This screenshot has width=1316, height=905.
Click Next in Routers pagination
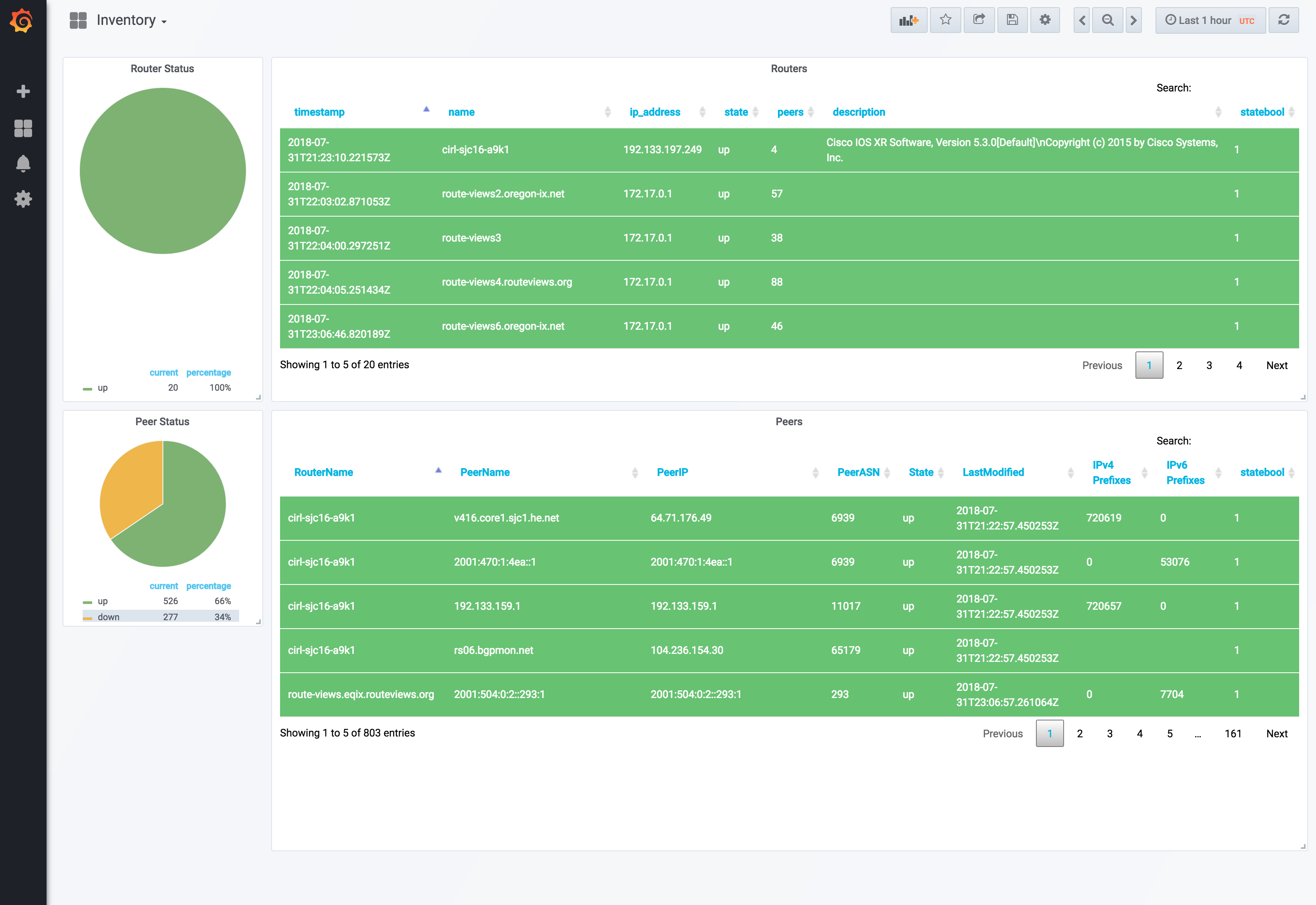pyautogui.click(x=1277, y=365)
